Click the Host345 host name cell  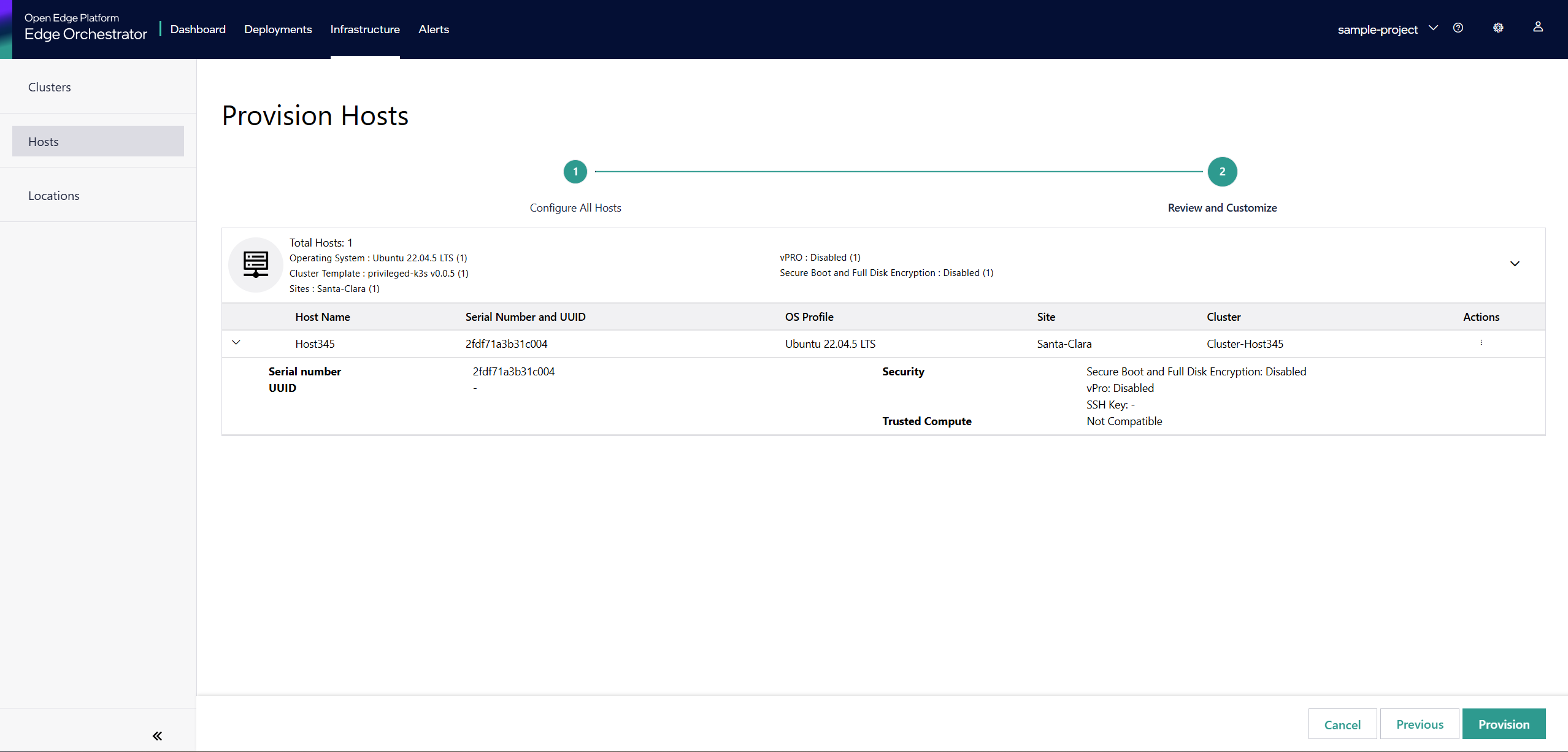pos(315,344)
